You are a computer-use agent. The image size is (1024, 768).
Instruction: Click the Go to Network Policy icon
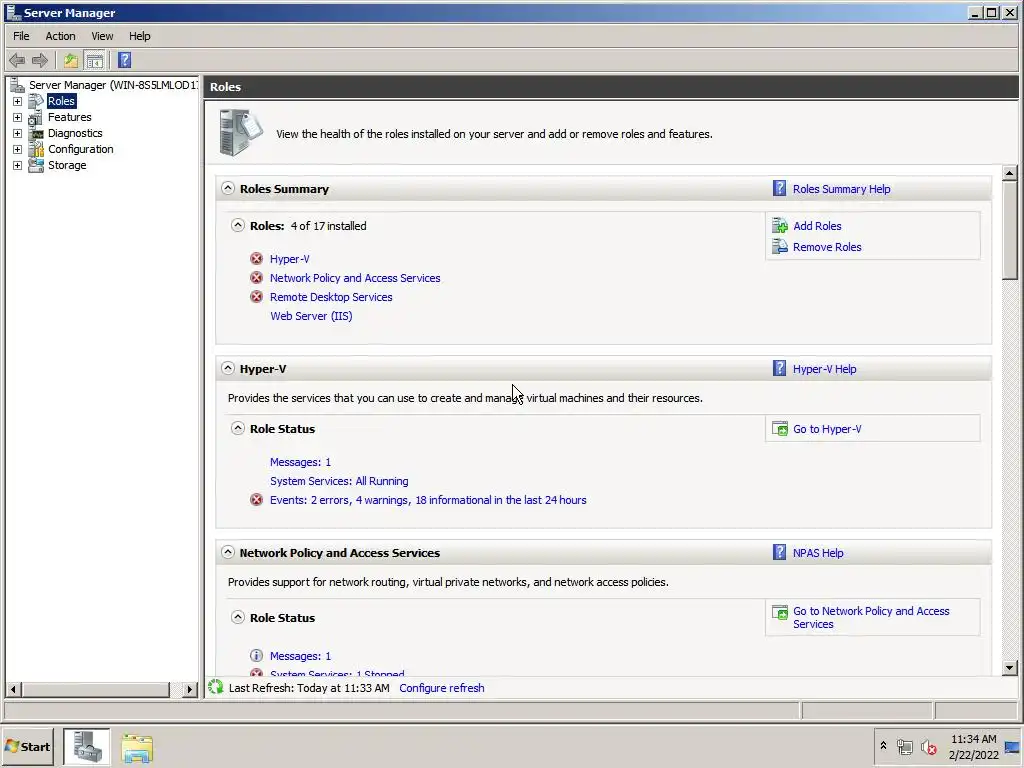tap(780, 613)
